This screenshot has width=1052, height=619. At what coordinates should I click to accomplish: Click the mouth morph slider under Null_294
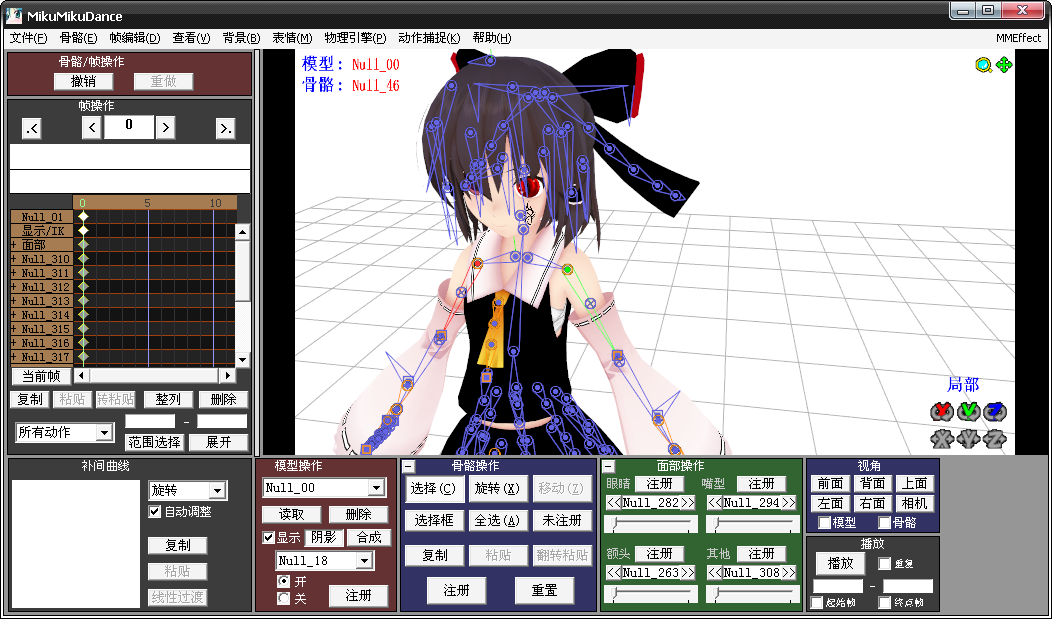pyautogui.click(x=753, y=524)
